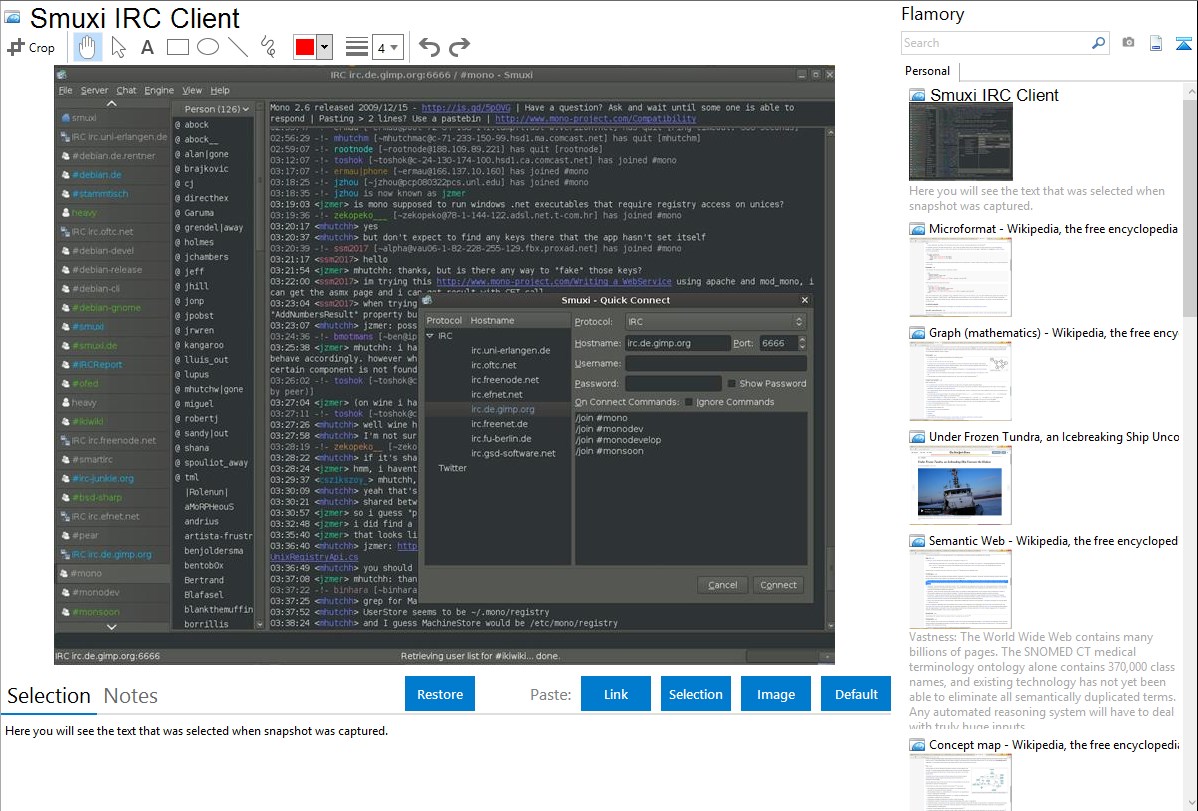Screen dimensions: 1198x811
Task: Pick the ellipse shape tool
Action: click(208, 47)
